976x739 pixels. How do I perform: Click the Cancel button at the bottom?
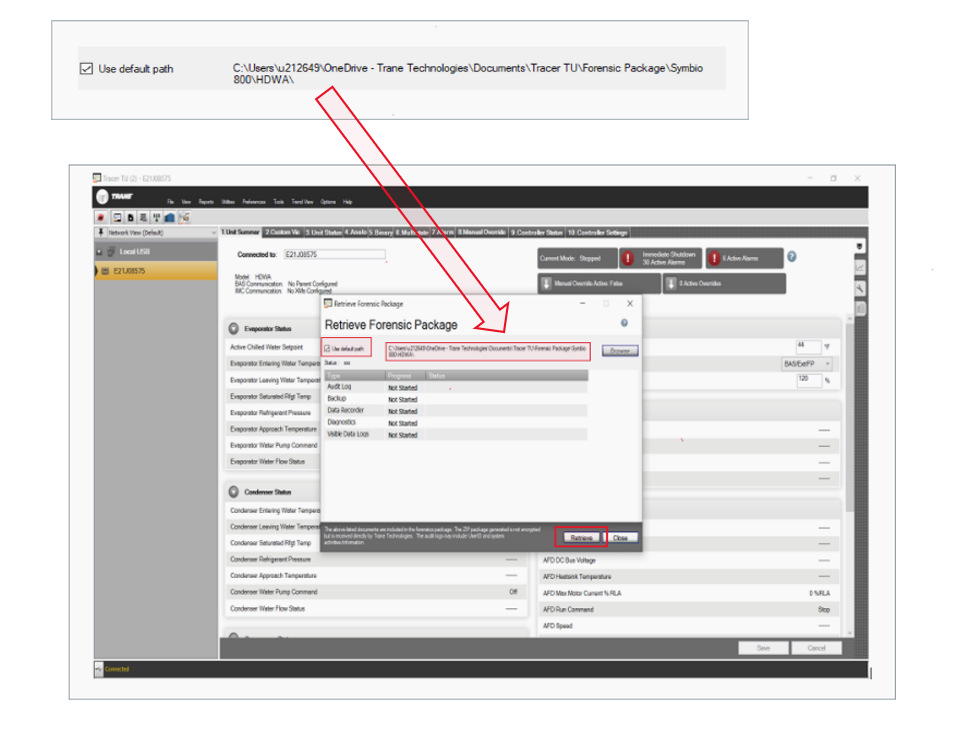(817, 648)
